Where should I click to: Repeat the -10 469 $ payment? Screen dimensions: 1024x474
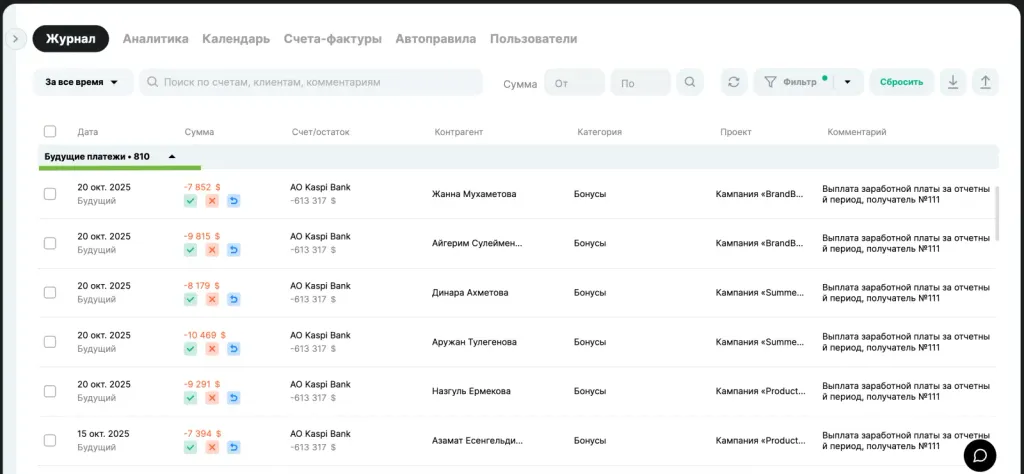point(234,349)
